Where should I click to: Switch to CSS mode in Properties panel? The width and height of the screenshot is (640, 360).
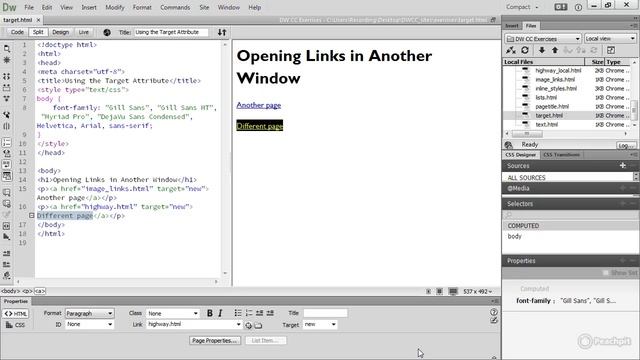(16, 325)
